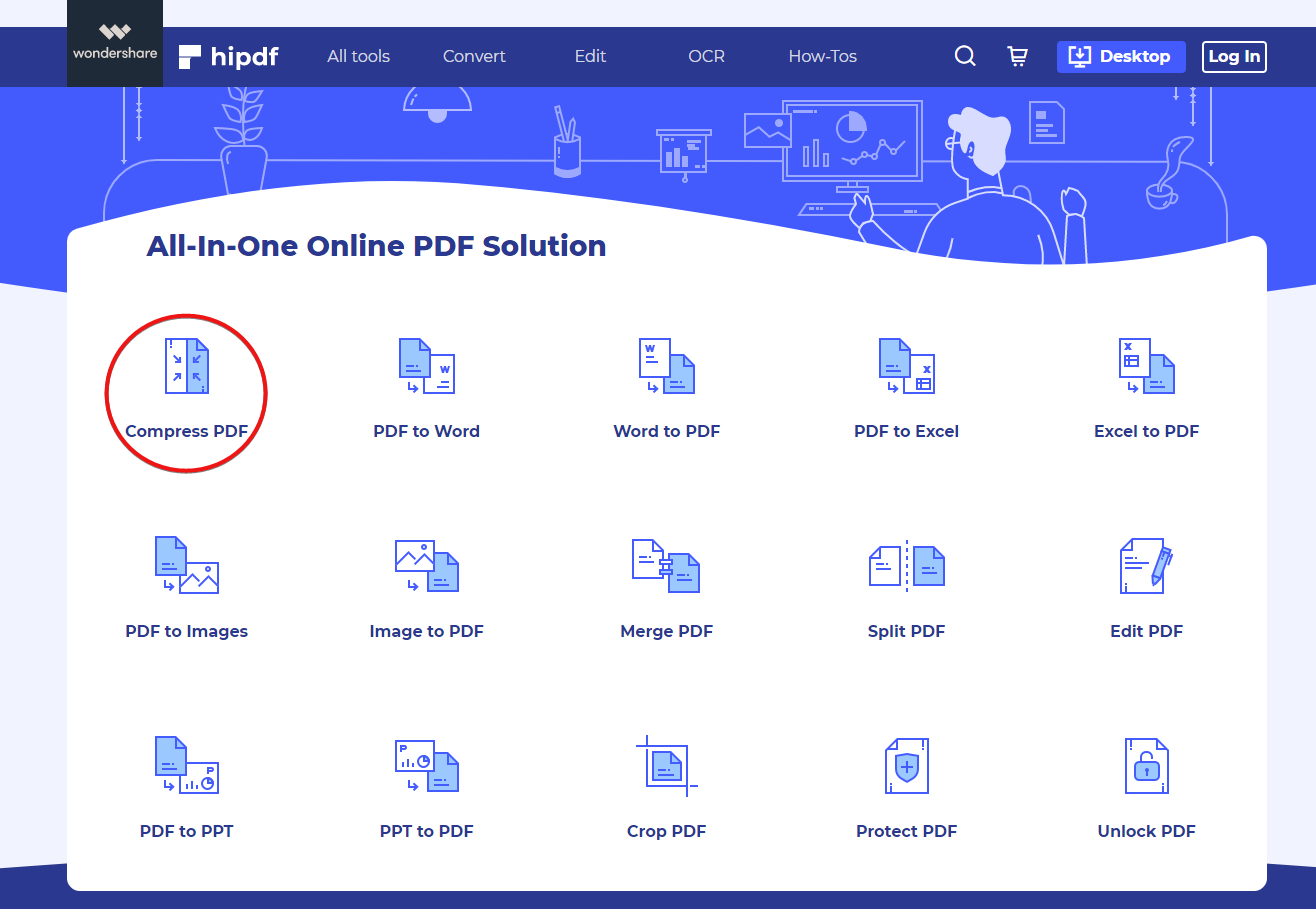Select the Word to PDF icon
Viewport: 1316px width, 909px height.
tap(666, 366)
